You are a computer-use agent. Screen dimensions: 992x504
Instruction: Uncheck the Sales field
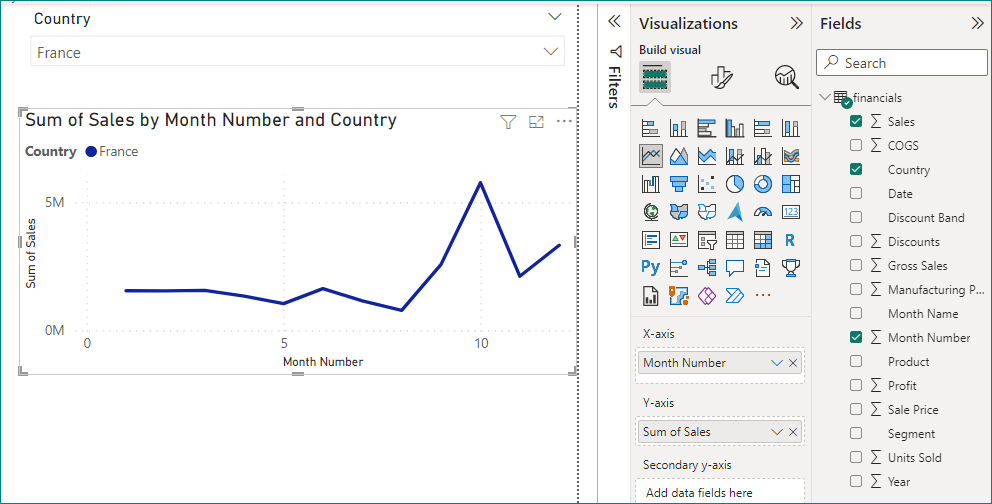click(x=856, y=121)
